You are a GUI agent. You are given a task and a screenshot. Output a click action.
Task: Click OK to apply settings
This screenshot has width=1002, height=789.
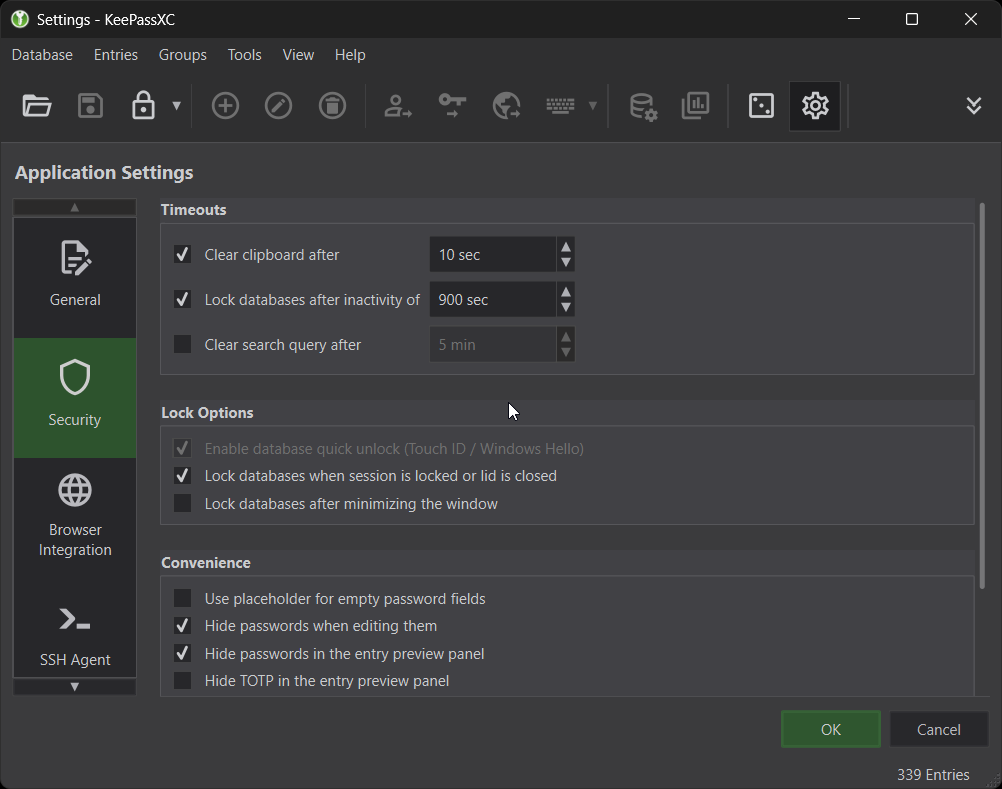831,729
